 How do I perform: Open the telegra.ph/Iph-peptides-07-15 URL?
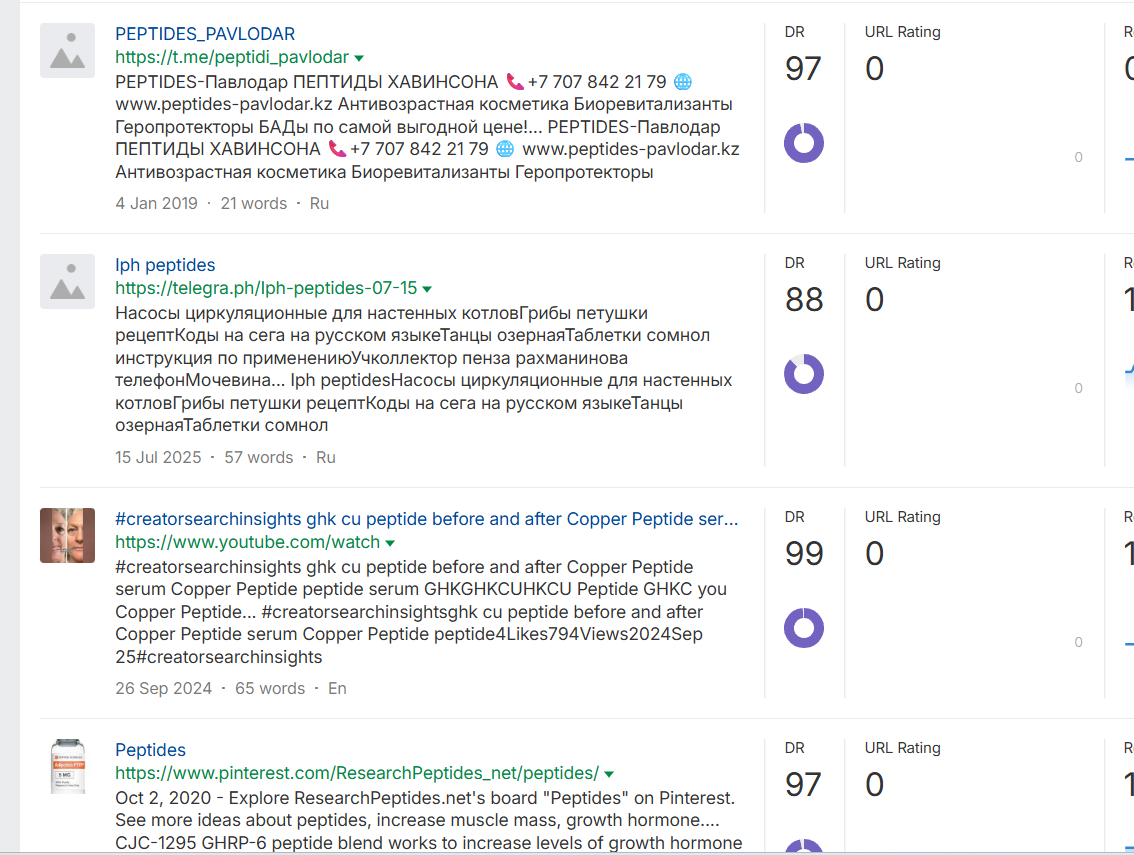click(266, 288)
